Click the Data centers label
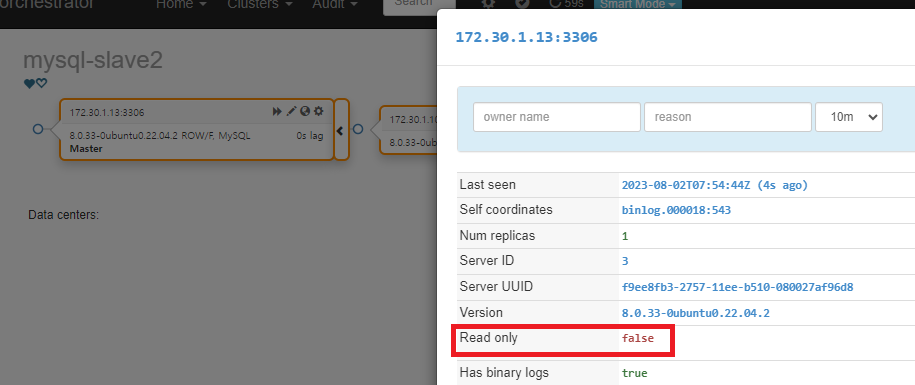915x385 pixels. point(64,215)
